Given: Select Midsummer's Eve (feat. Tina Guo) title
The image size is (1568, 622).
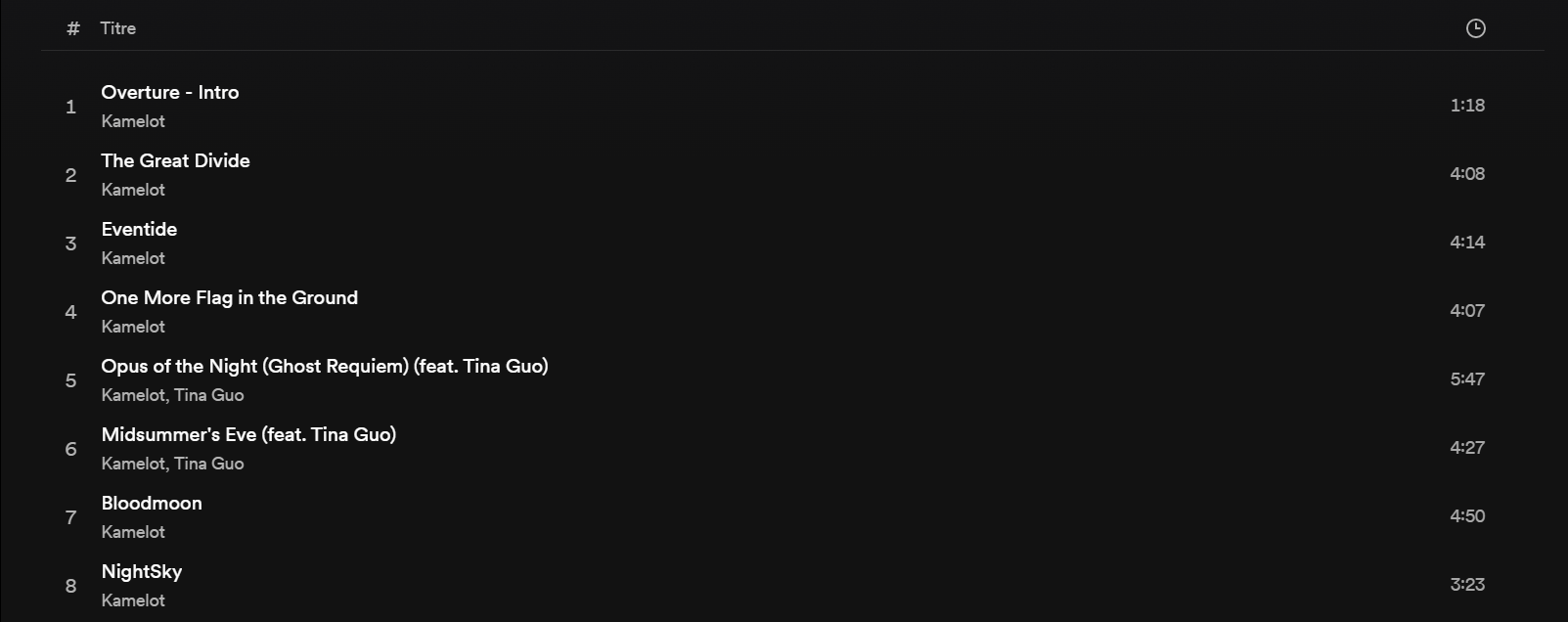Looking at the screenshot, I should tap(248, 434).
